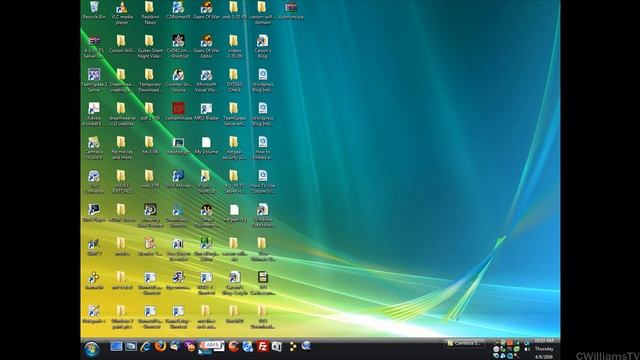The height and width of the screenshot is (360, 640).
Task: Open the videos 3-31-09 folder
Action: pyautogui.click(x=234, y=47)
